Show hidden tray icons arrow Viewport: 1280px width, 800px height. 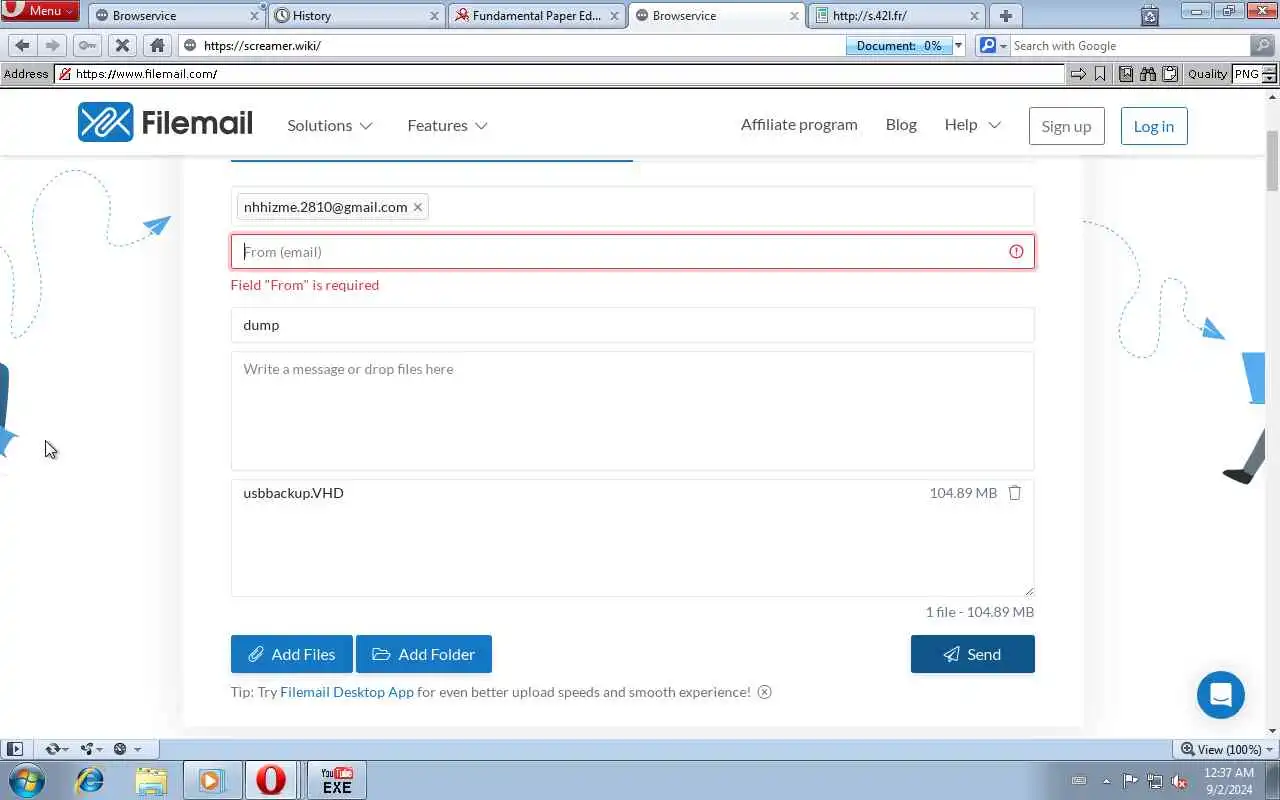(x=1106, y=781)
